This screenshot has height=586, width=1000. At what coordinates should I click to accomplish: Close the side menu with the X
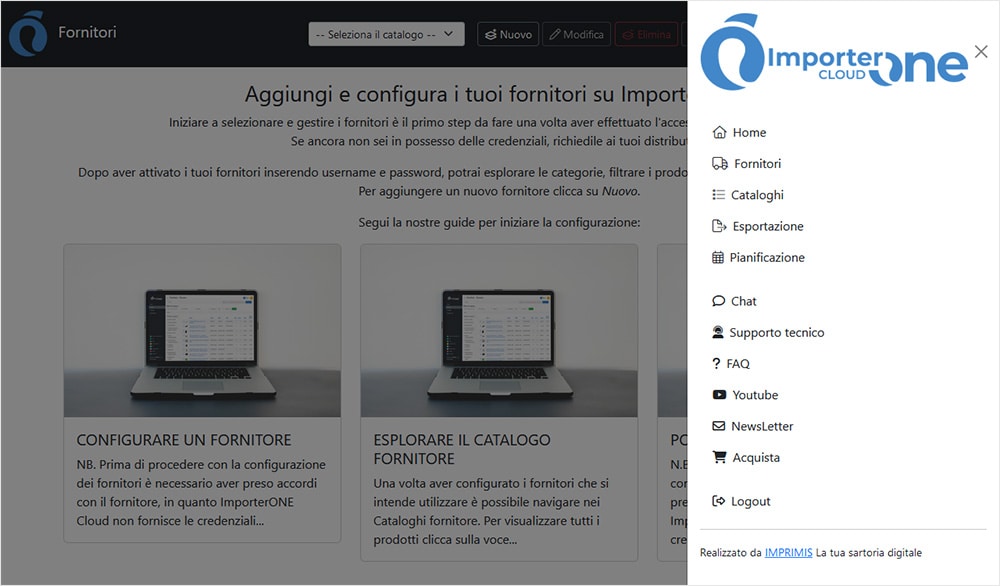pos(981,52)
